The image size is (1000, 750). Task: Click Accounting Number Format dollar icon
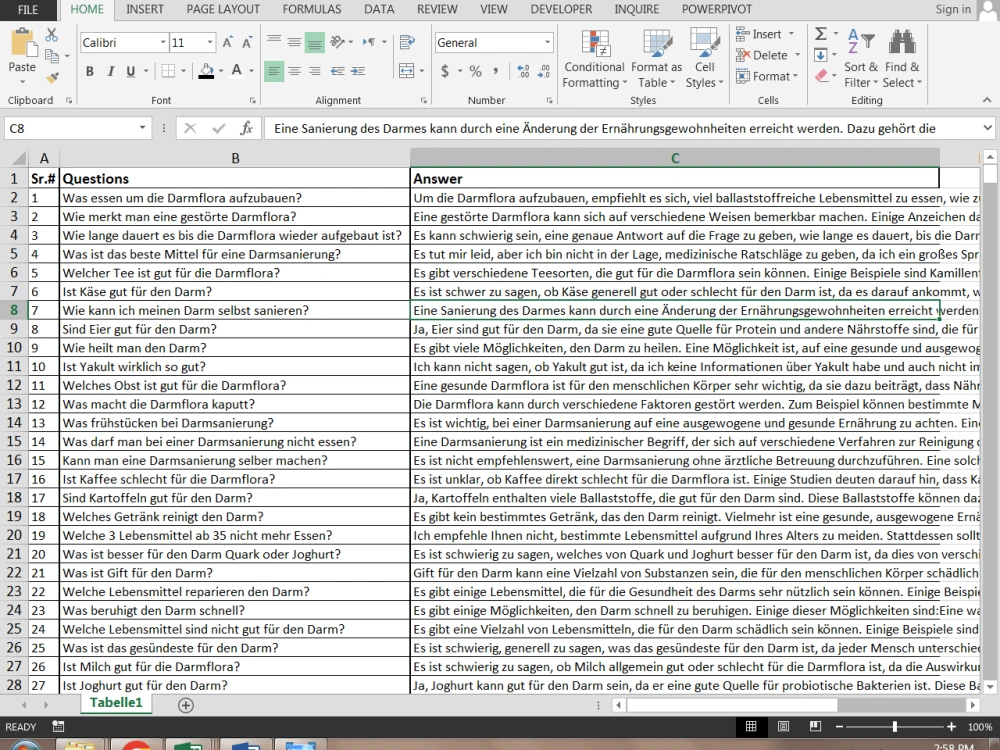tap(445, 71)
